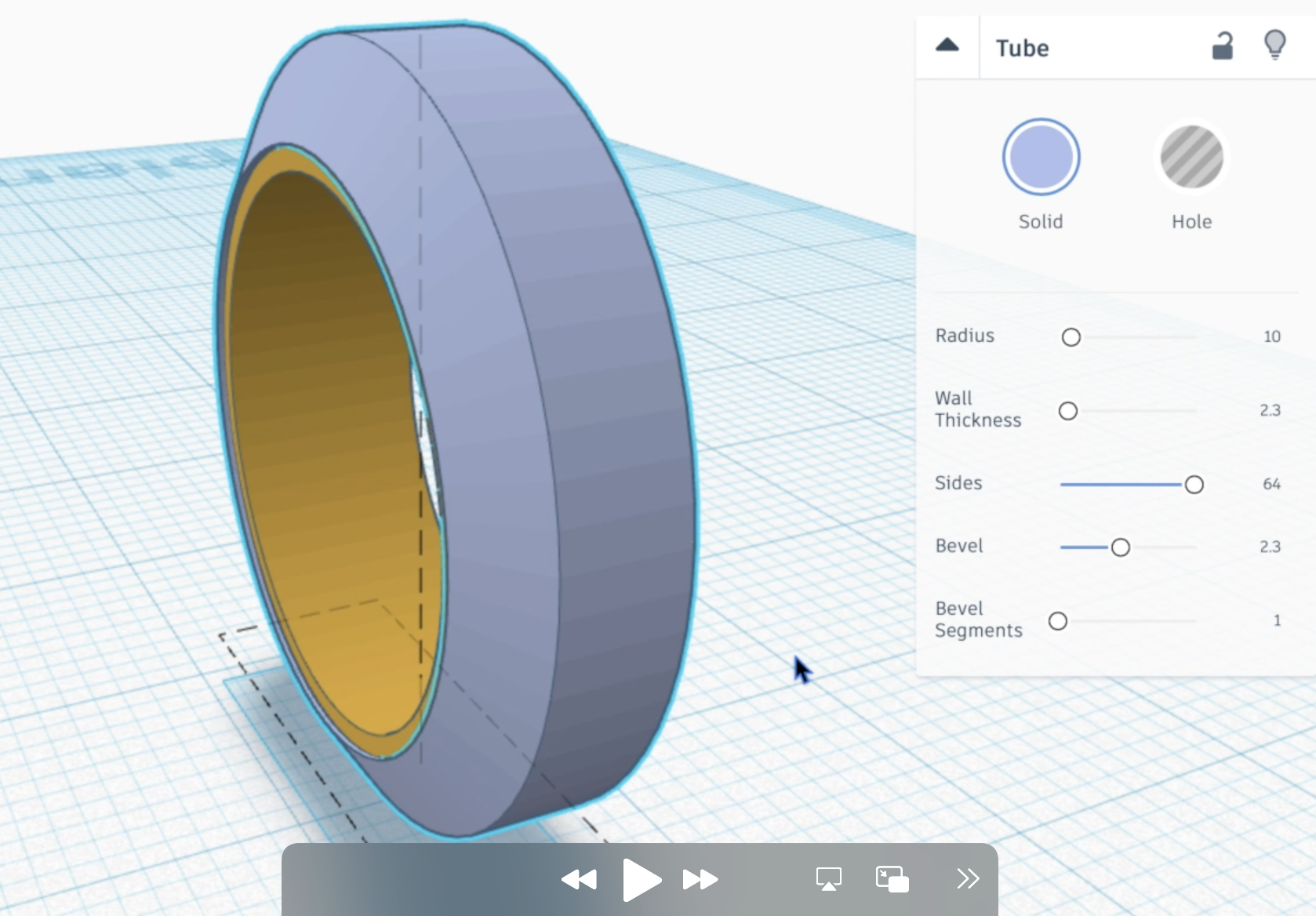Click the Radius slider handle
The height and width of the screenshot is (916, 1316).
(1071, 337)
